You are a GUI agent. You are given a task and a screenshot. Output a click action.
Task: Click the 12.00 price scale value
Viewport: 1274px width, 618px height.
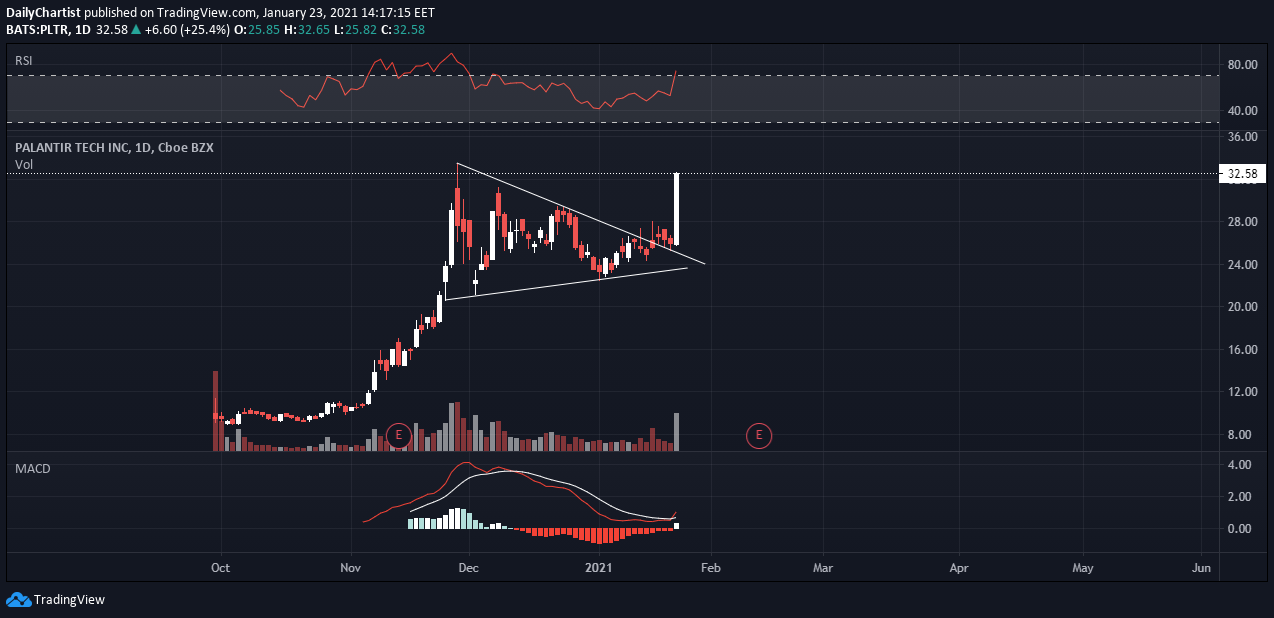pos(1242,392)
